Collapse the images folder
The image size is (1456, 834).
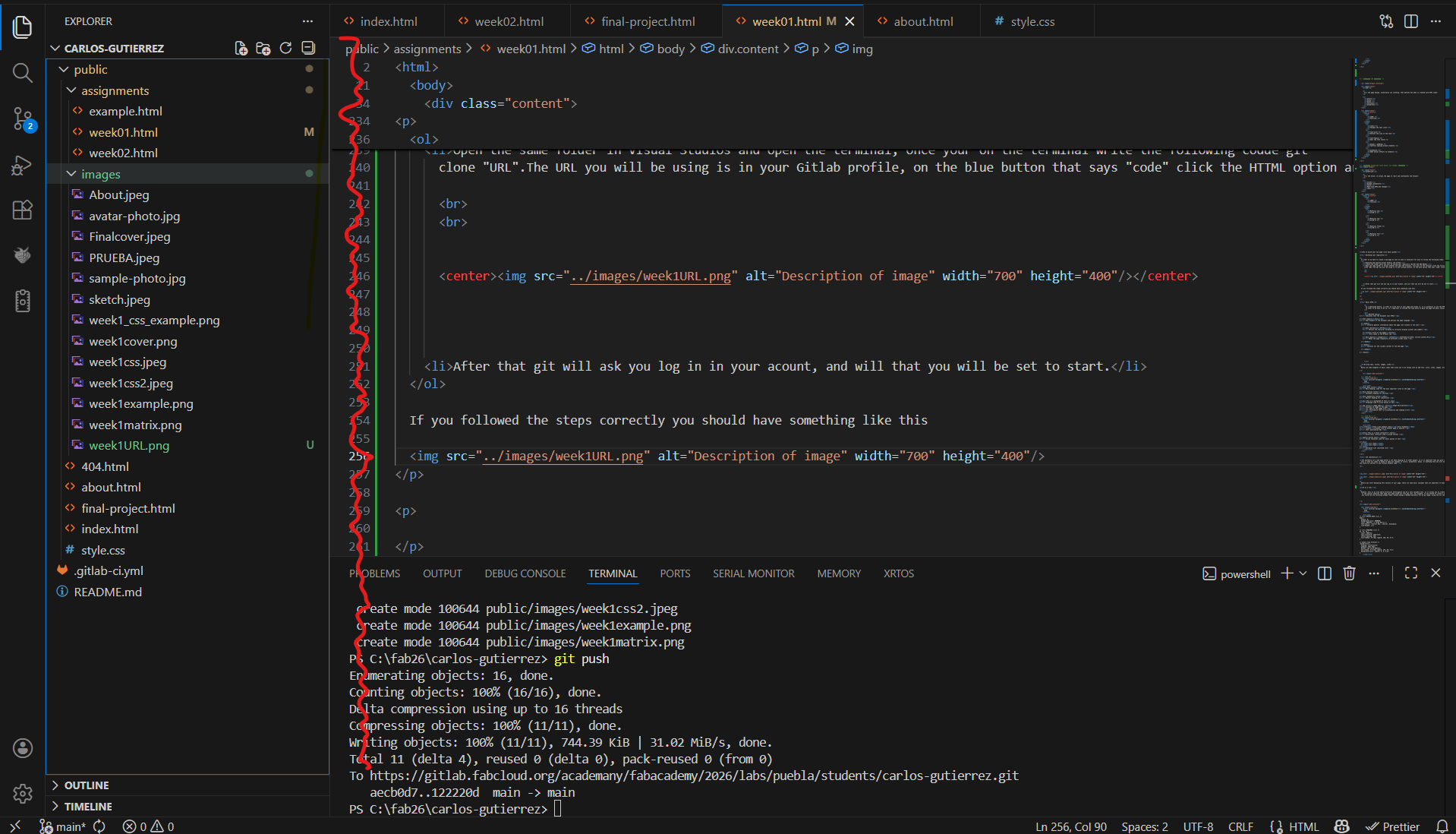click(71, 174)
